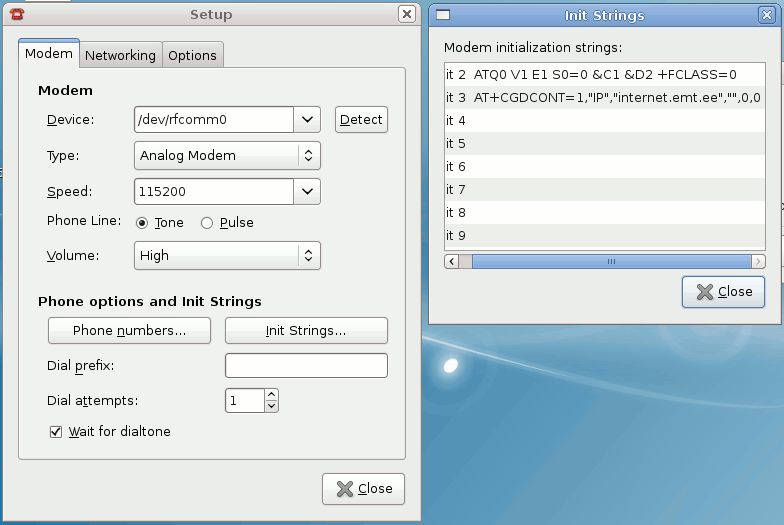Viewport: 784px width, 525px height.
Task: Select the empty init string row 8
Action: (604, 212)
